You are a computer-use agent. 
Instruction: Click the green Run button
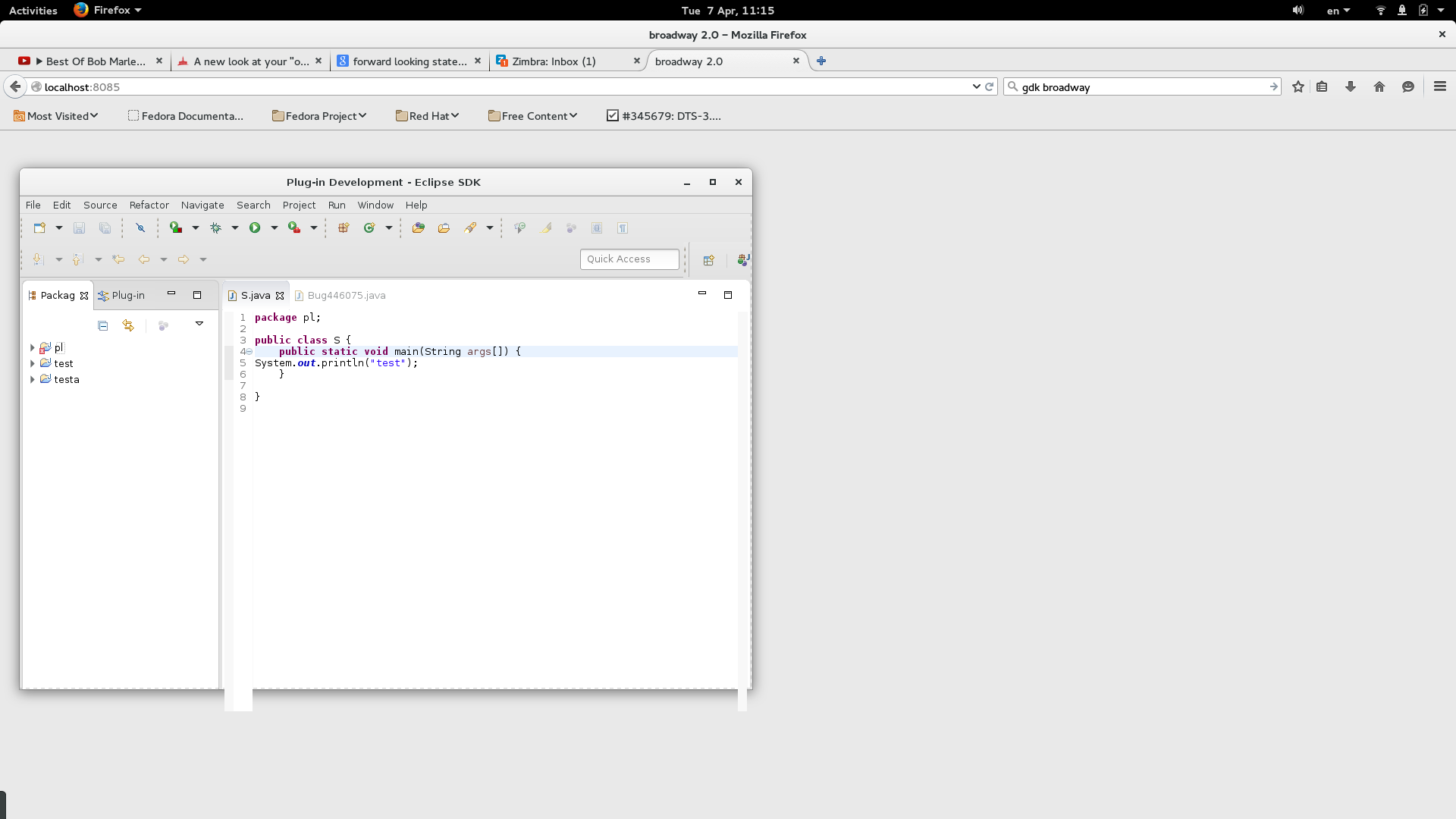[255, 227]
